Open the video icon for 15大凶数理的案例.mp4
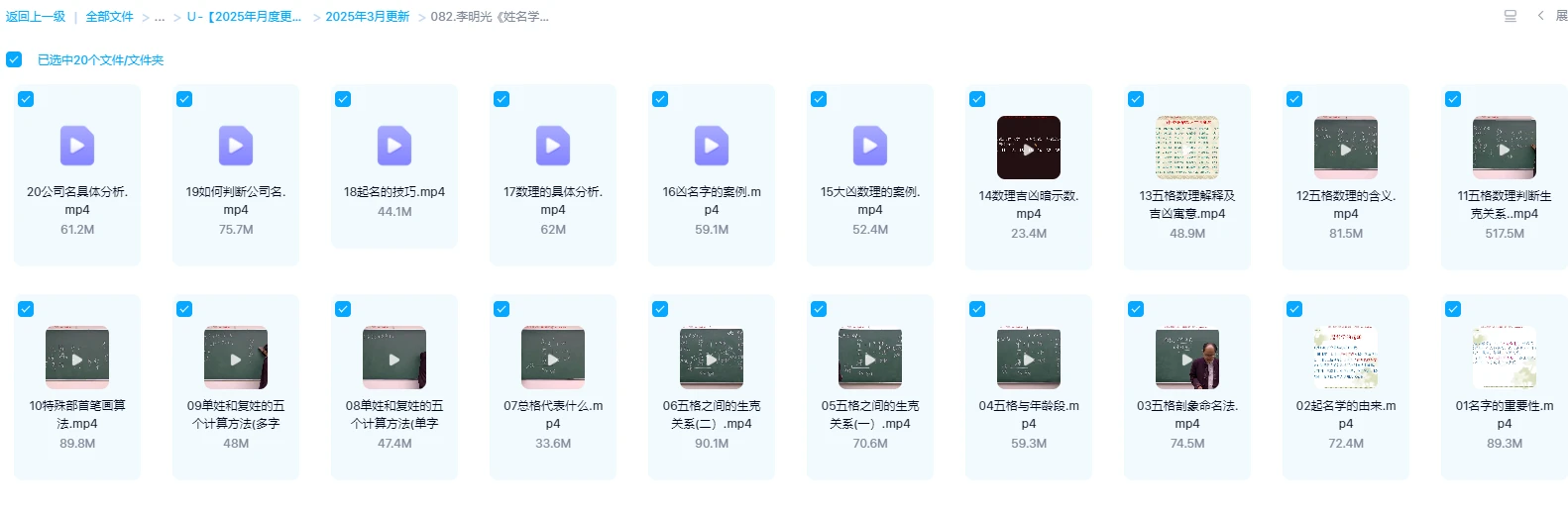This screenshot has height=515, width=1568. (870, 146)
